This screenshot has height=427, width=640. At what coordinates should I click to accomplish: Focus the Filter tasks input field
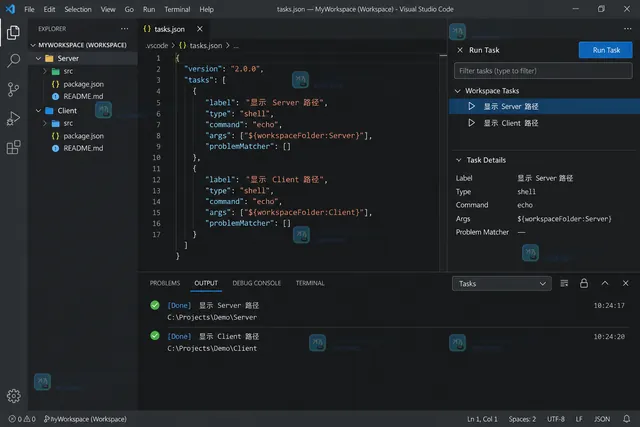543,71
